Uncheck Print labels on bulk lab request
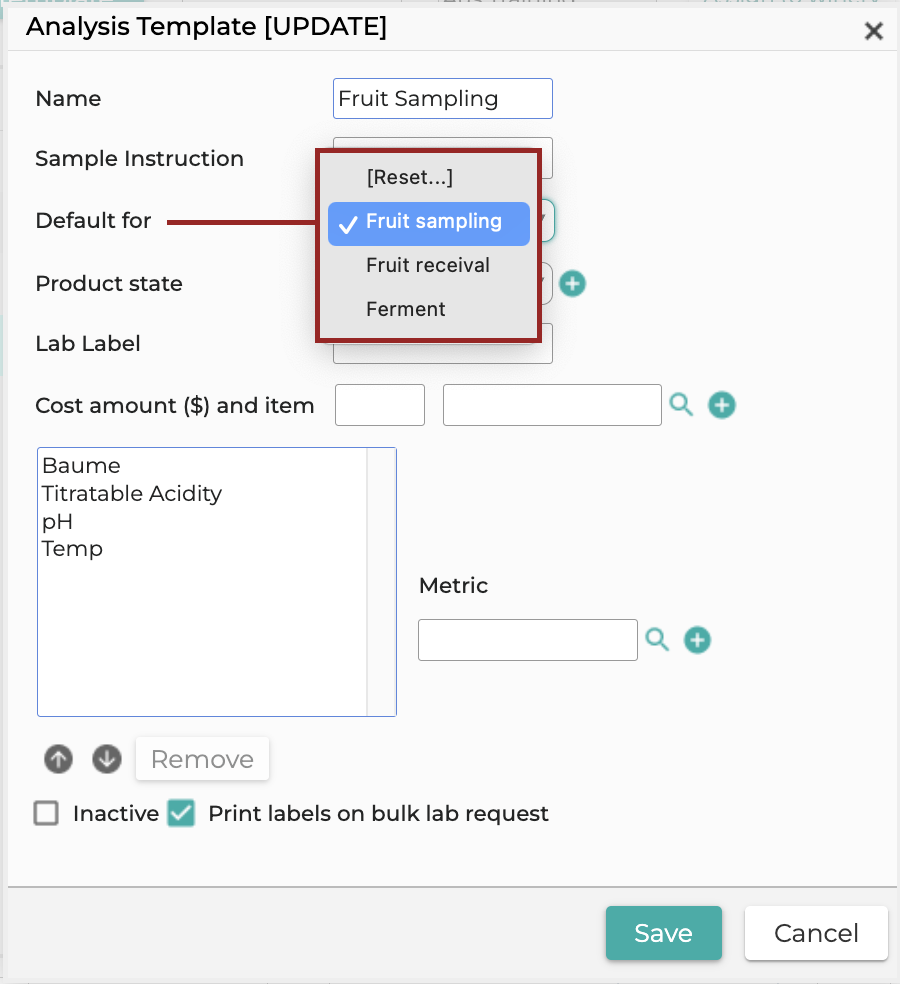900x984 pixels. point(181,813)
